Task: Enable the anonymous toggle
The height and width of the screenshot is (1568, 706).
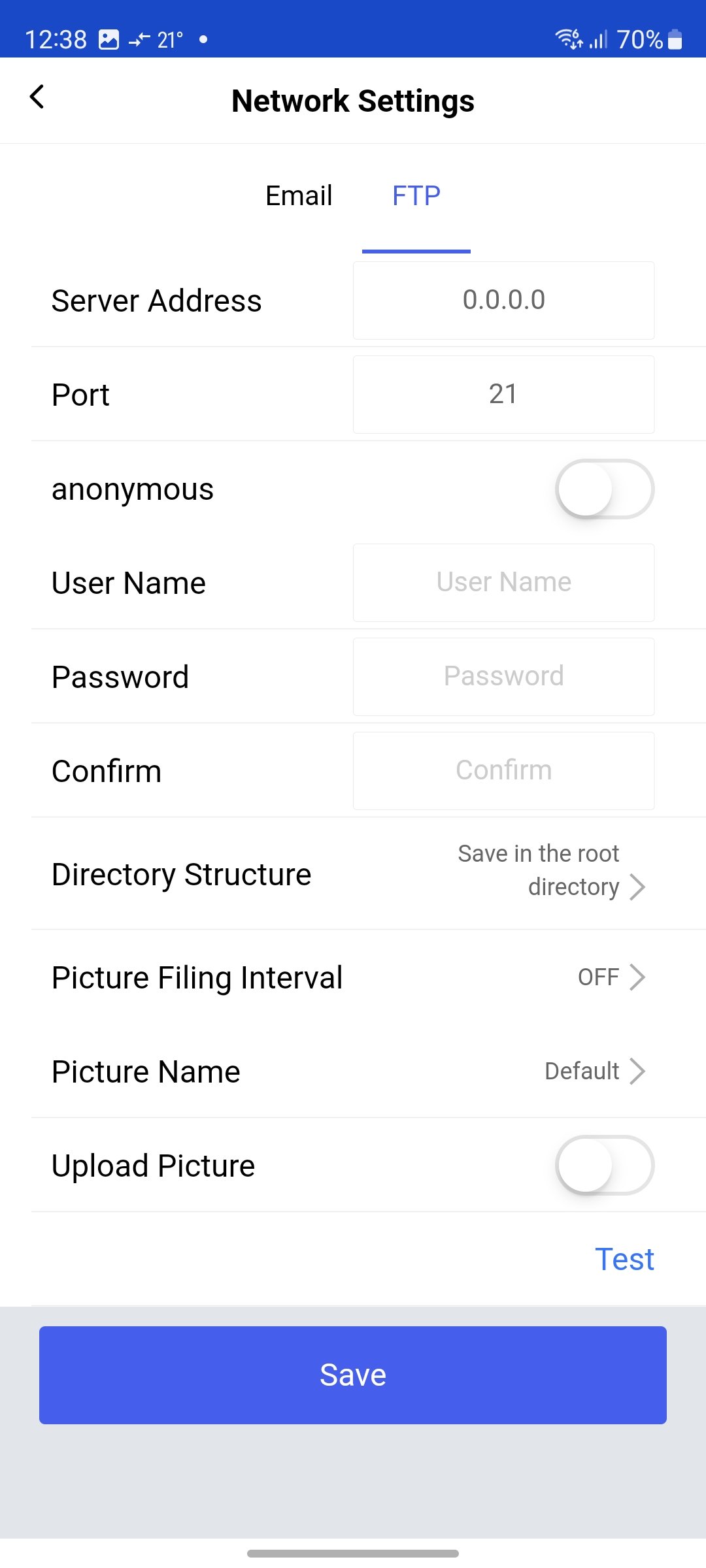Action: coord(604,489)
